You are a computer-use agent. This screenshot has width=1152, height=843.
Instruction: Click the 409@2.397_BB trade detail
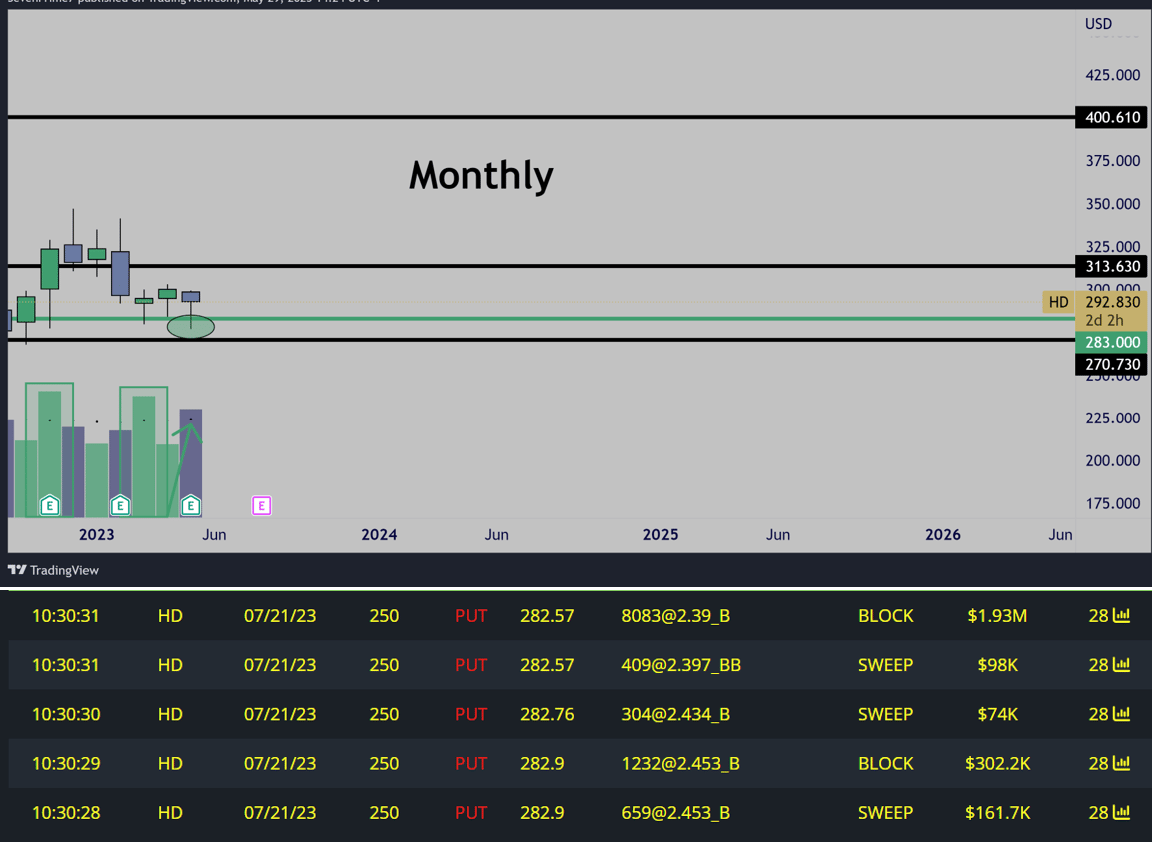681,664
